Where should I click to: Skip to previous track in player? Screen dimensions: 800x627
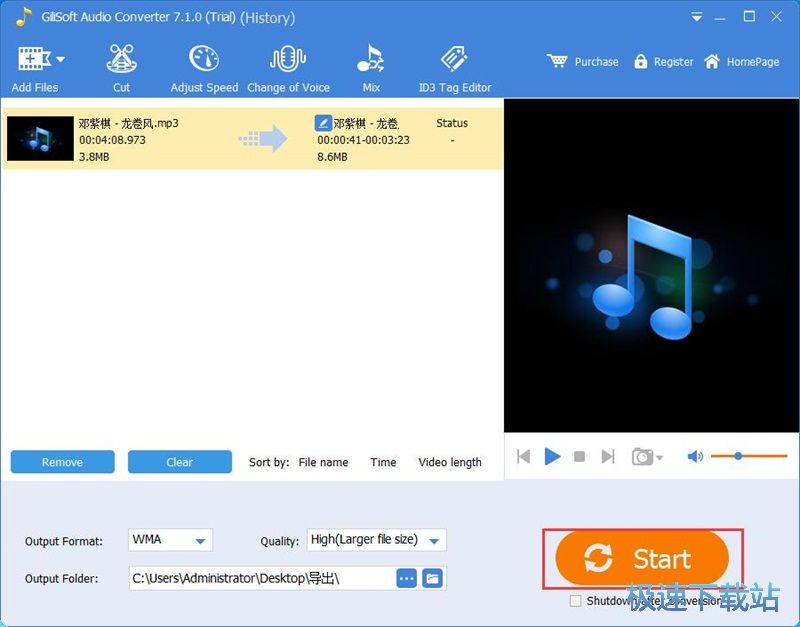pyautogui.click(x=523, y=456)
